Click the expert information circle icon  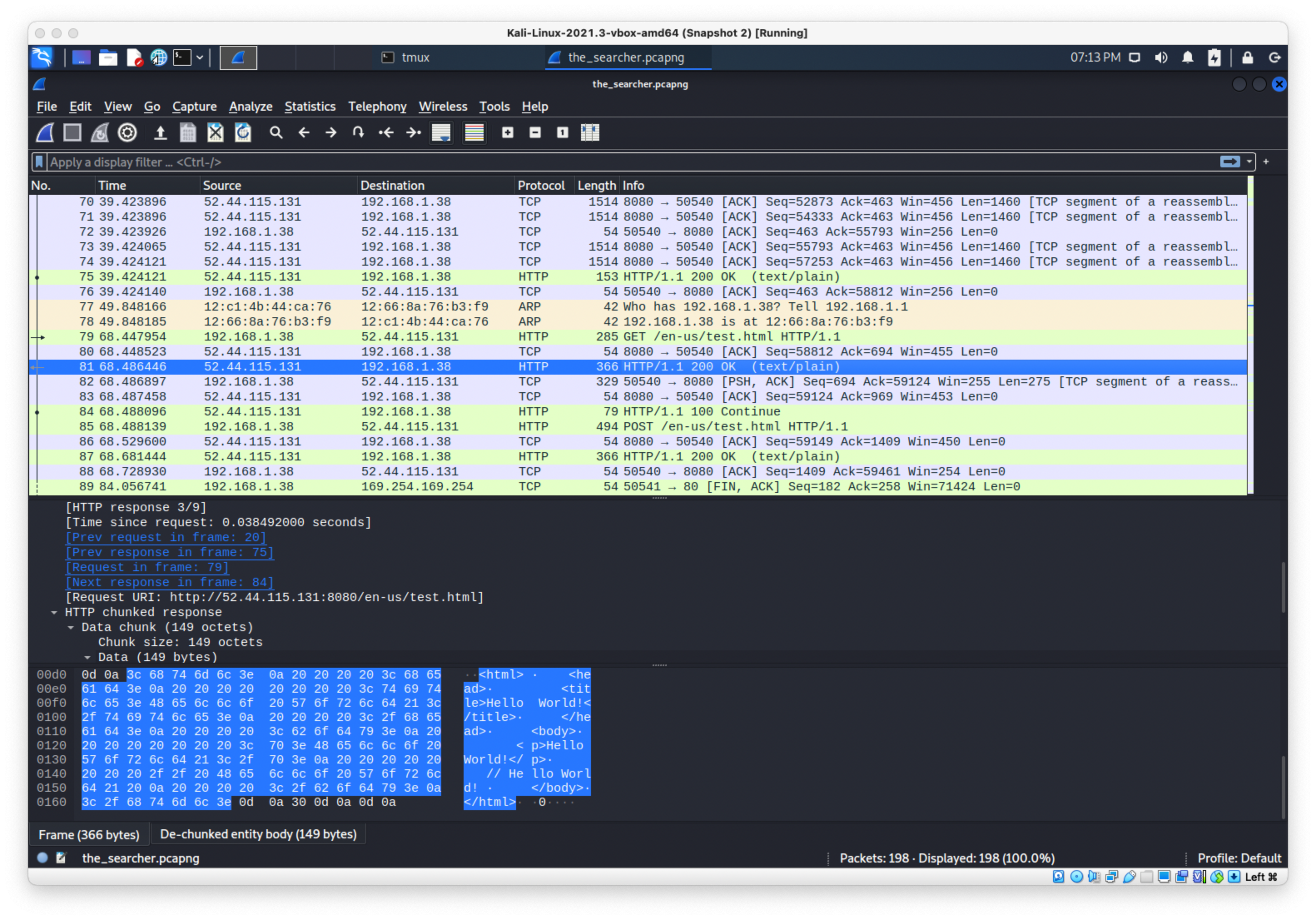click(42, 858)
